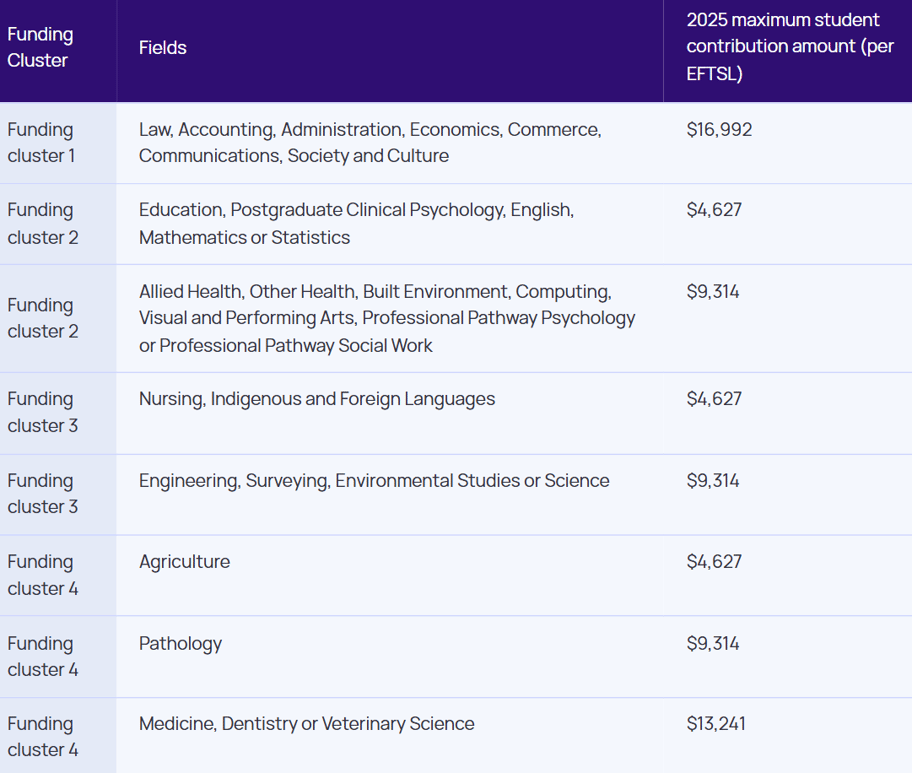Screen dimensions: 912x773
Task: Click the Education, Postgraduate Clinical Psychology fields cell
Action: point(356,224)
